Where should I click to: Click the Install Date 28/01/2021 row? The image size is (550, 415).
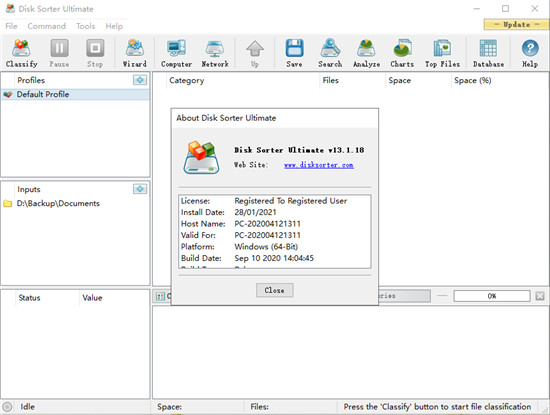[275, 212]
